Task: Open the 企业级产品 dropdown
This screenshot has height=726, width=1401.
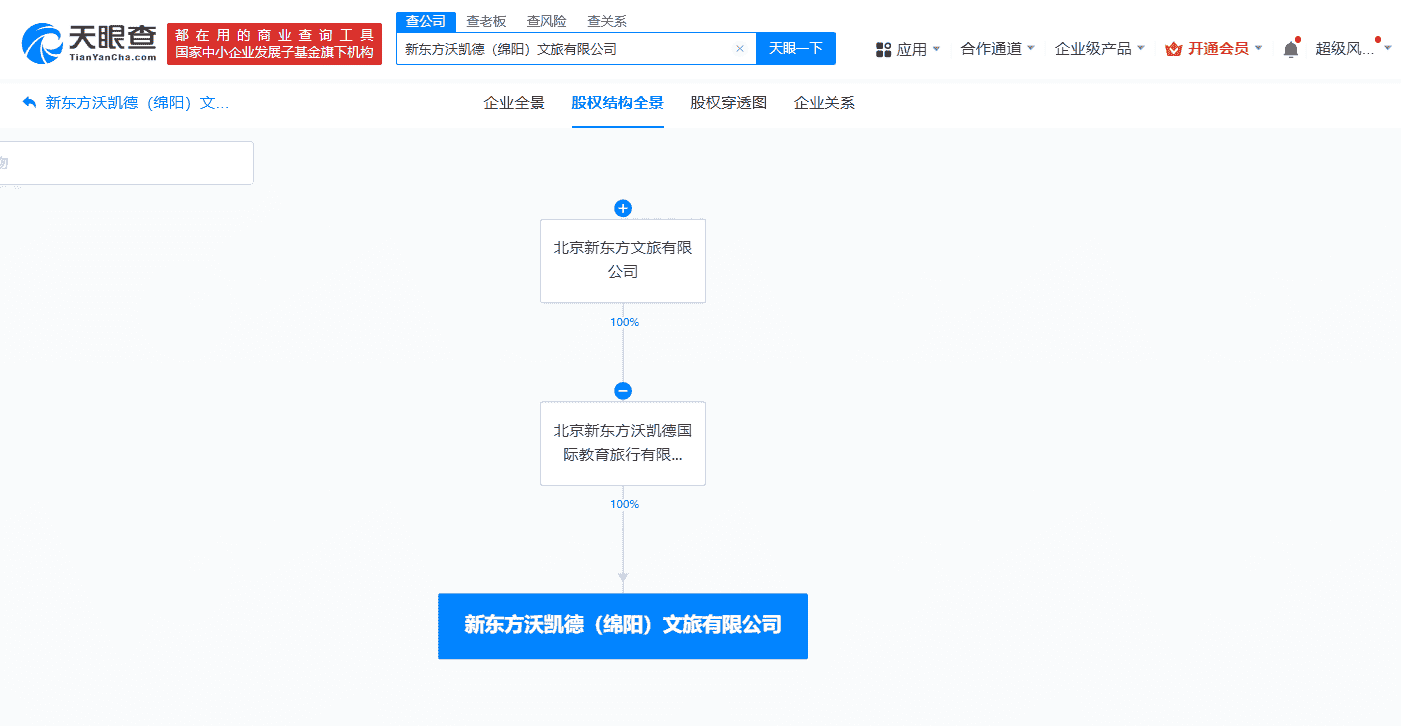Action: pyautogui.click(x=1099, y=49)
